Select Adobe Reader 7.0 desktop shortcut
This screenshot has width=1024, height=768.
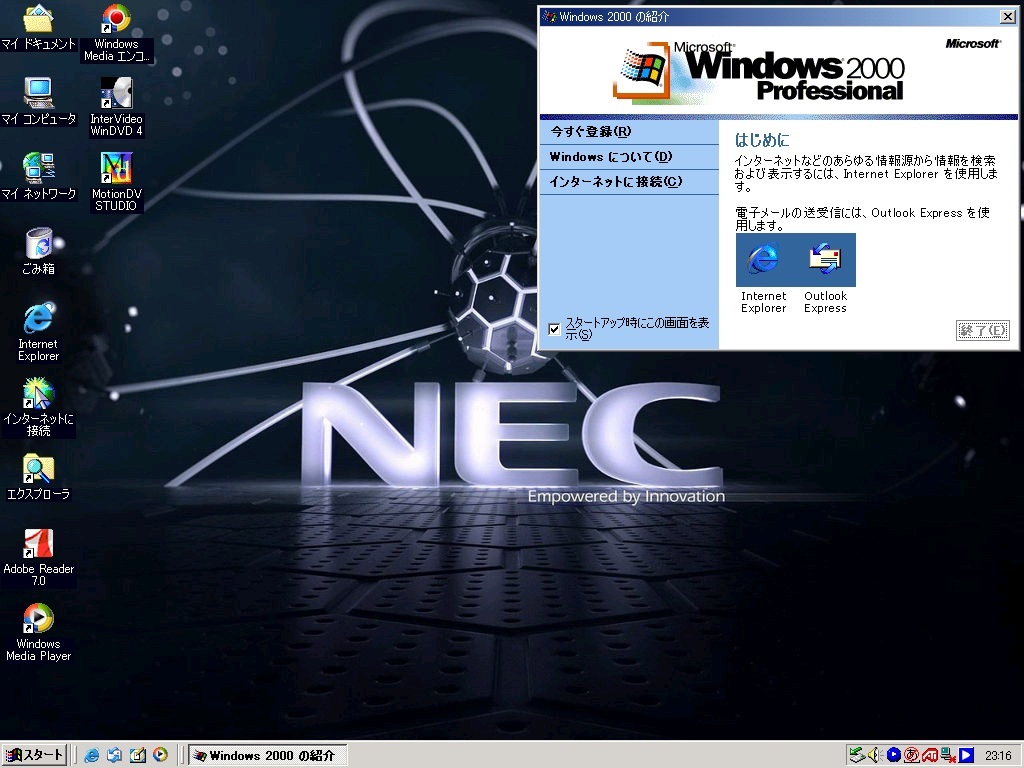(x=39, y=557)
